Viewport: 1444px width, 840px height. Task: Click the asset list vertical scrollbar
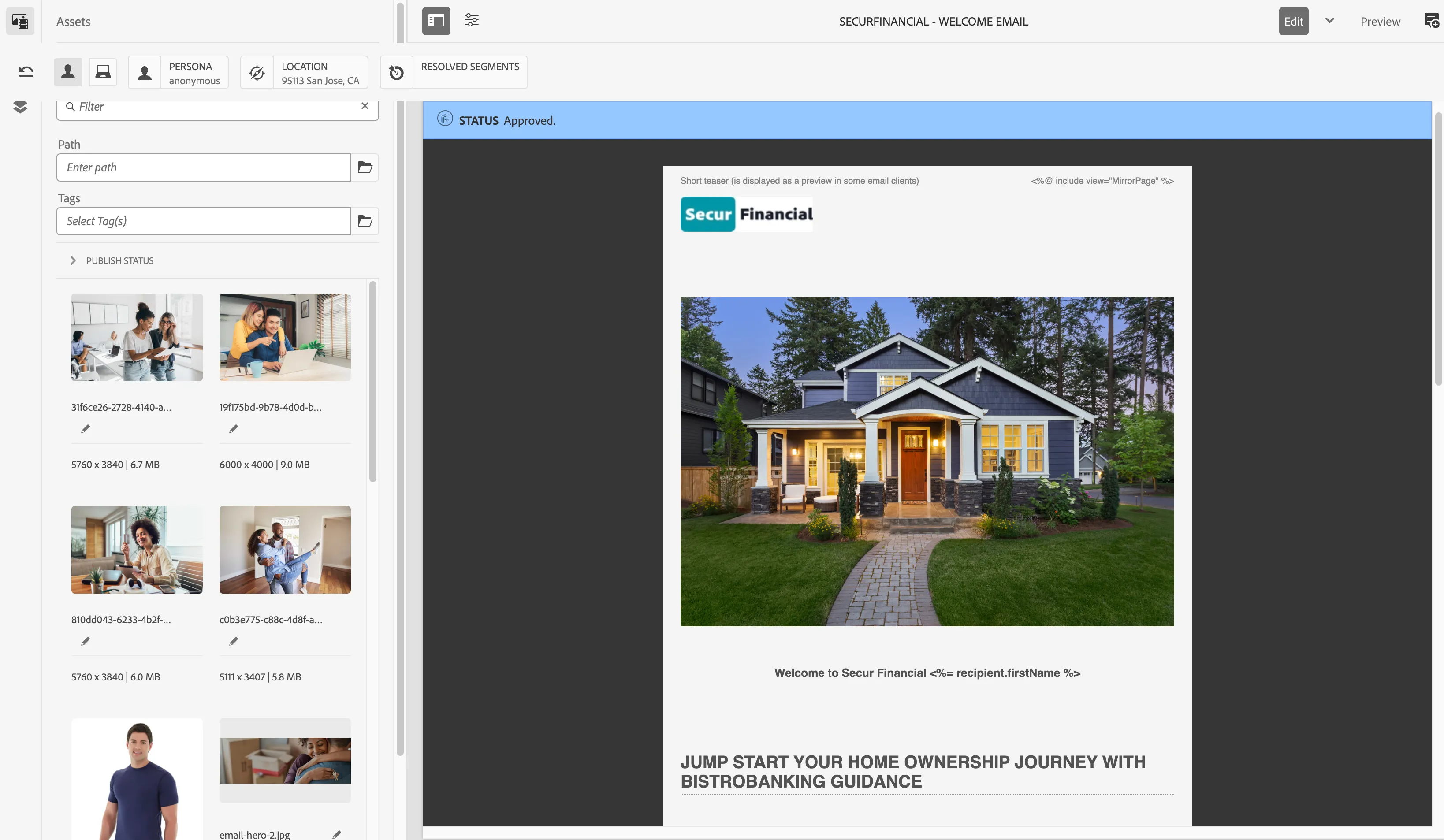tap(372, 381)
